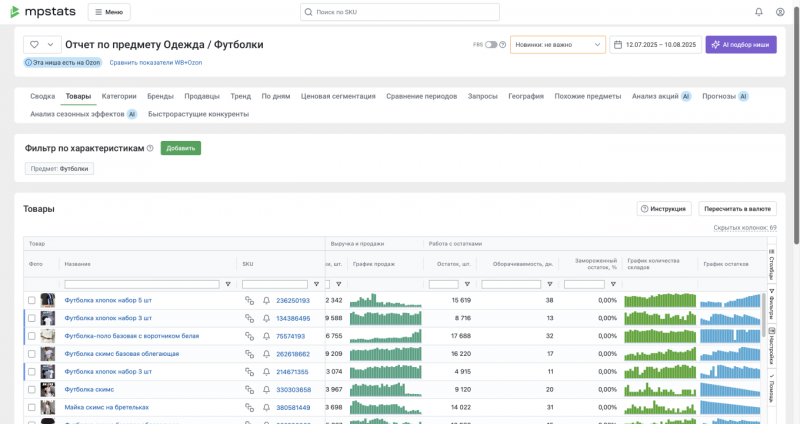Screen dimensions: 800x424
Task: Open the Столбцы side panel
Action: 771,263
